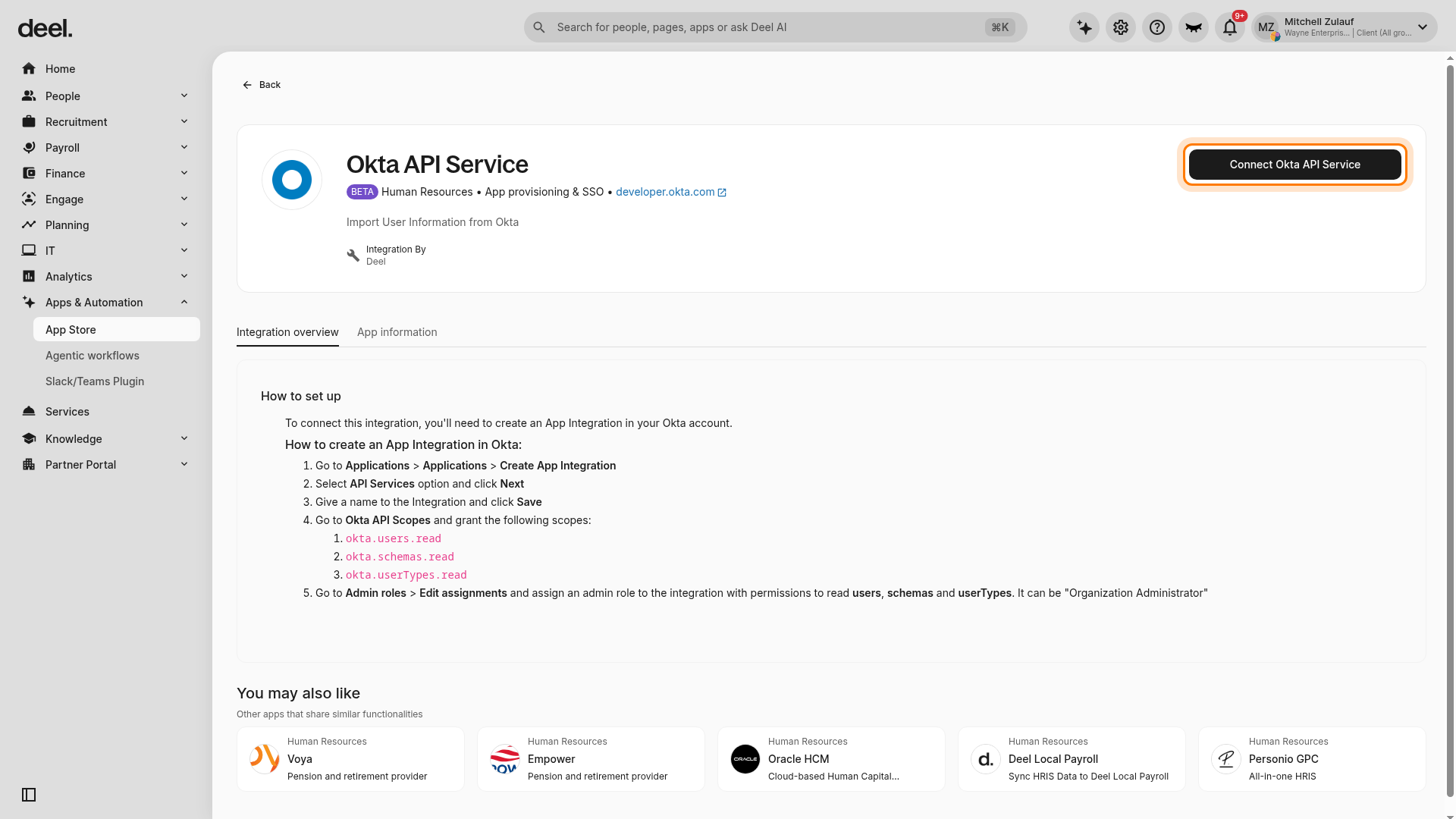This screenshot has height=819, width=1456.
Task: Collapse the Apps & Automation chevron
Action: tap(184, 302)
